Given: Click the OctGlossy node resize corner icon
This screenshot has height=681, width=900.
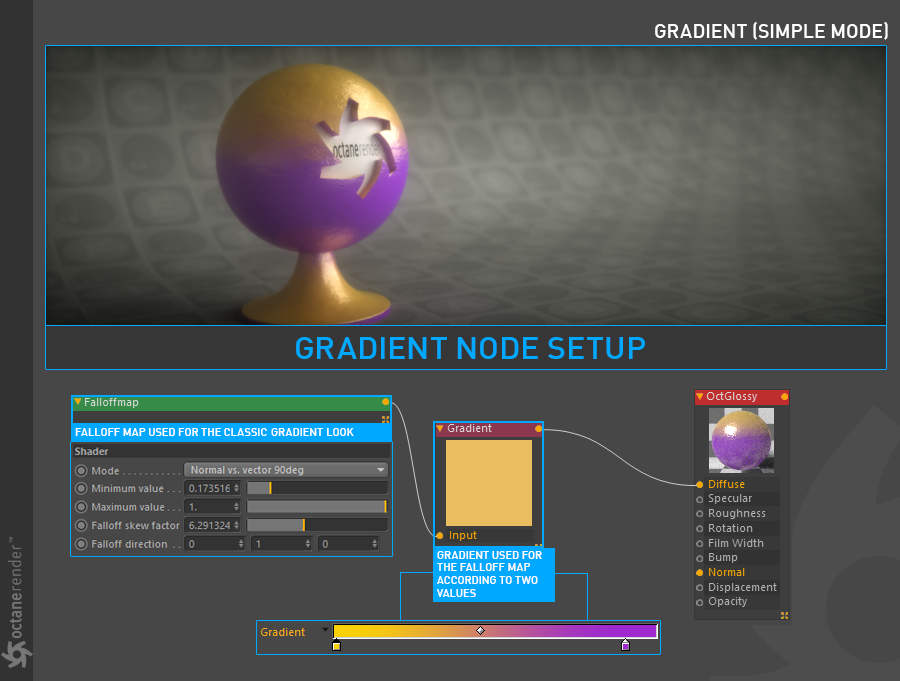Looking at the screenshot, I should (x=784, y=616).
